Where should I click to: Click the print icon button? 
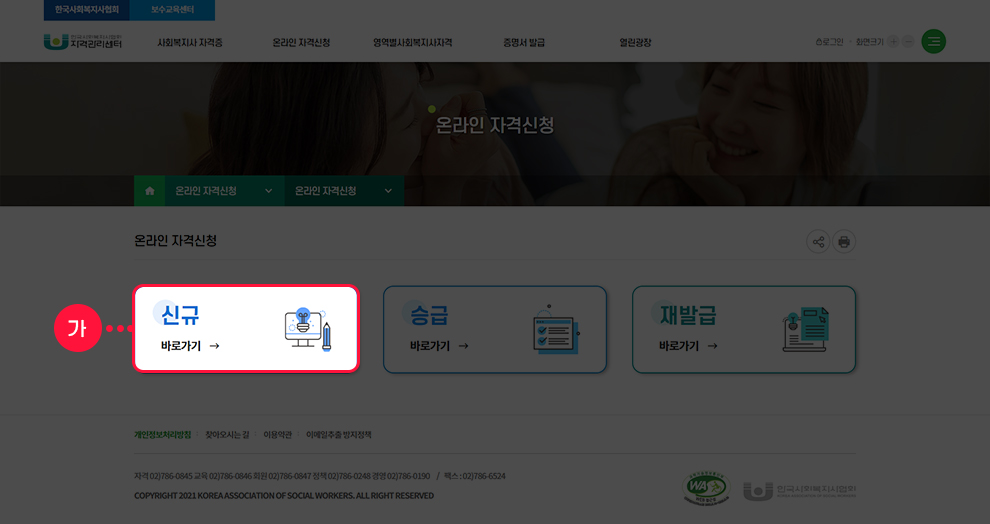[x=844, y=242]
